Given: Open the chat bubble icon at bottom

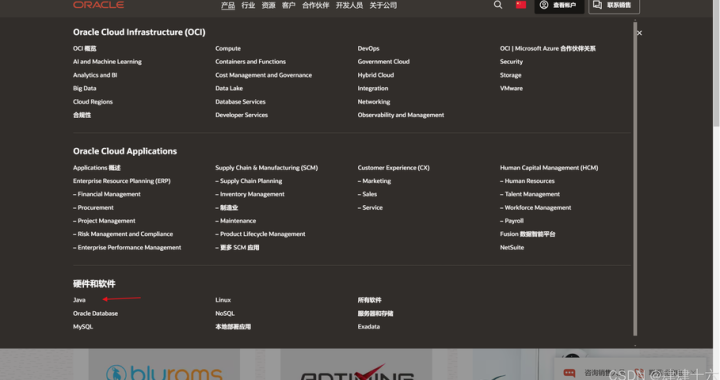Looking at the screenshot, I should coord(569,373).
